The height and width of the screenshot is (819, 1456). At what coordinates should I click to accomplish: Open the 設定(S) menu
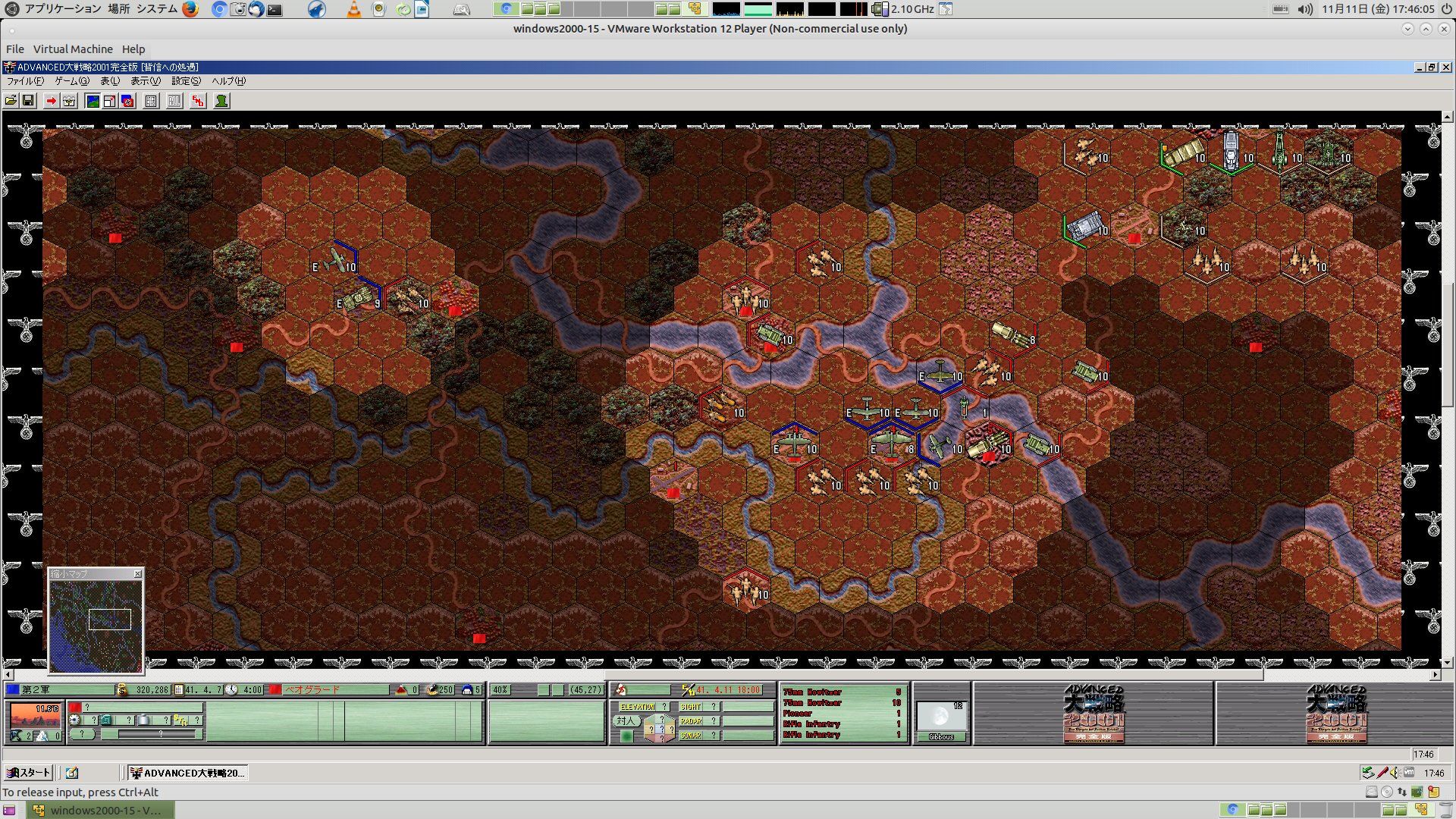[x=186, y=81]
